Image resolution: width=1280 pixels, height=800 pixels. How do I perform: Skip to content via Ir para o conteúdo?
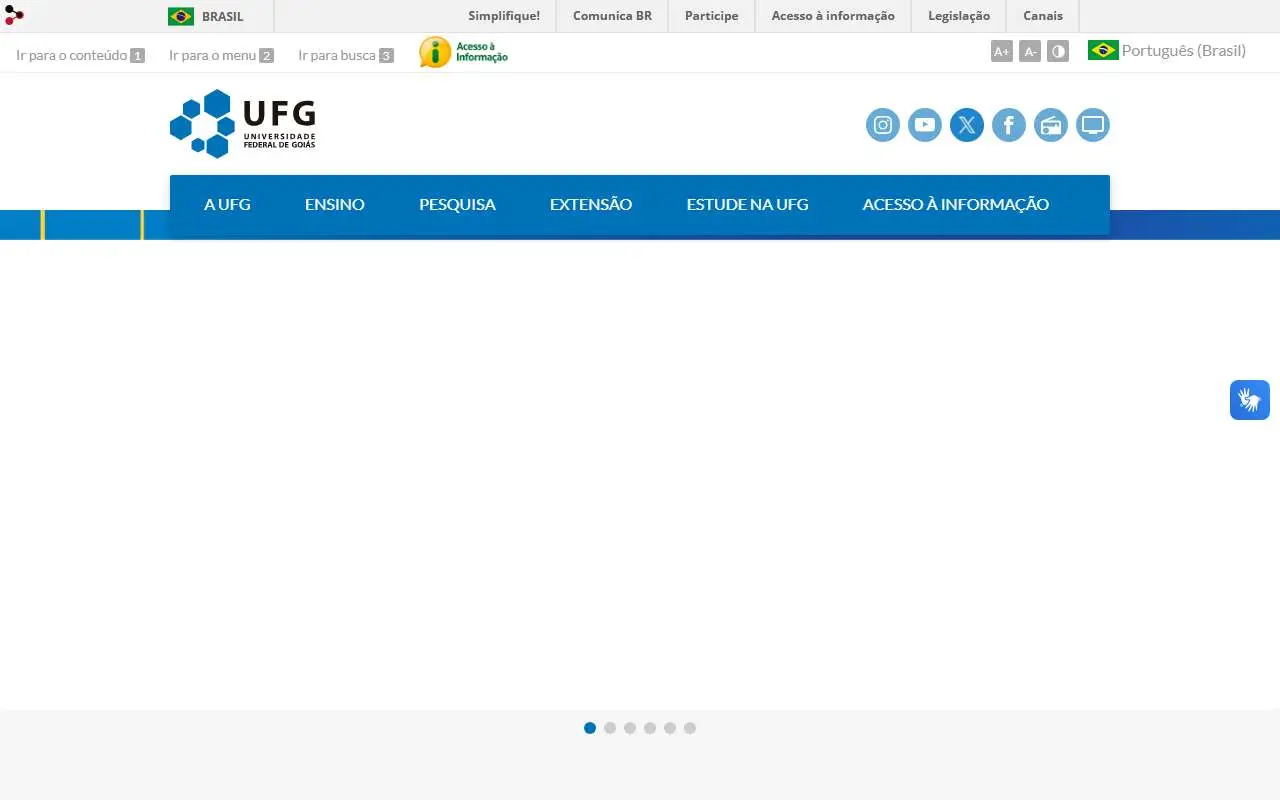80,55
